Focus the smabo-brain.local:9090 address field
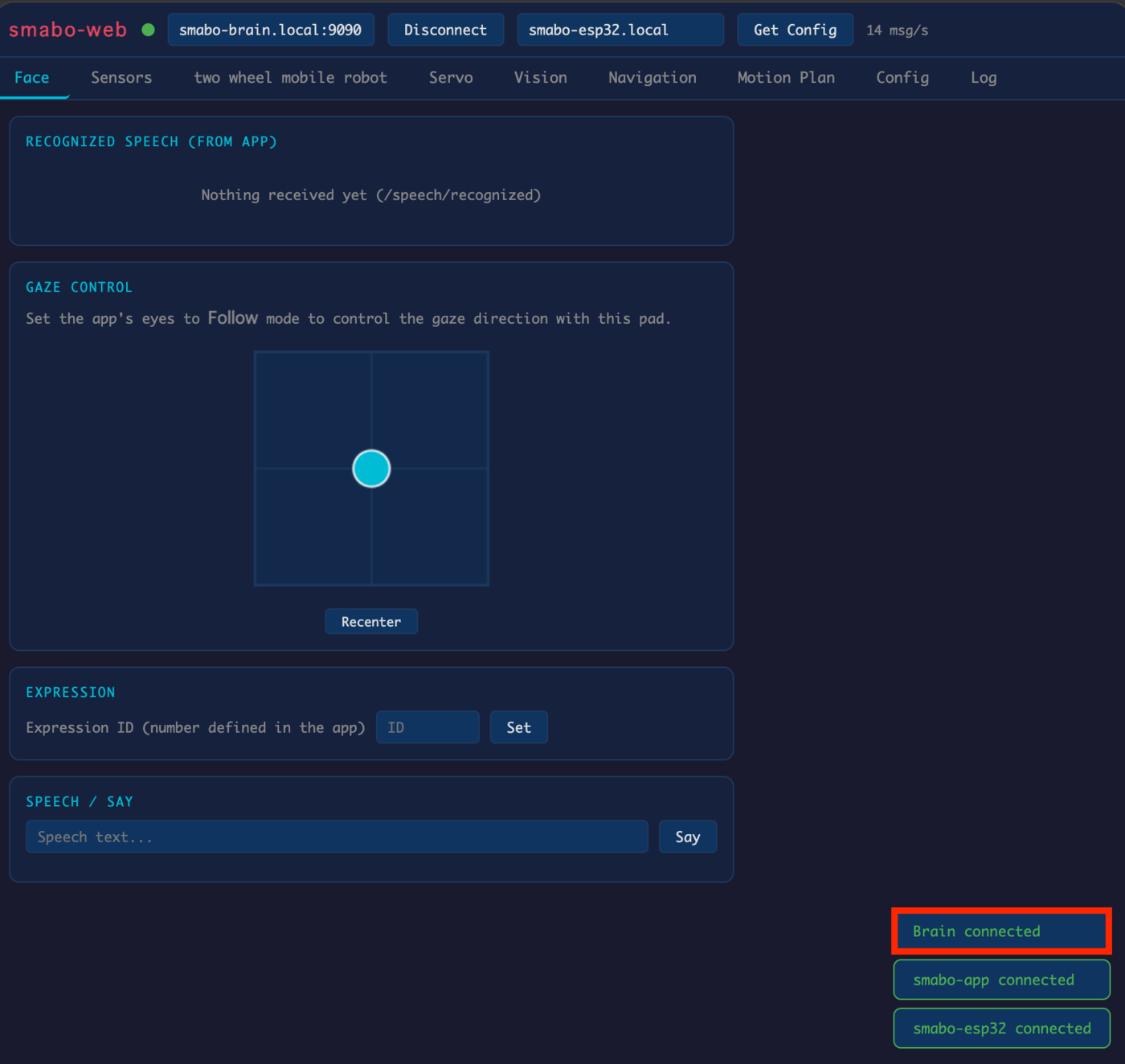The width and height of the screenshot is (1125, 1064). click(x=271, y=30)
